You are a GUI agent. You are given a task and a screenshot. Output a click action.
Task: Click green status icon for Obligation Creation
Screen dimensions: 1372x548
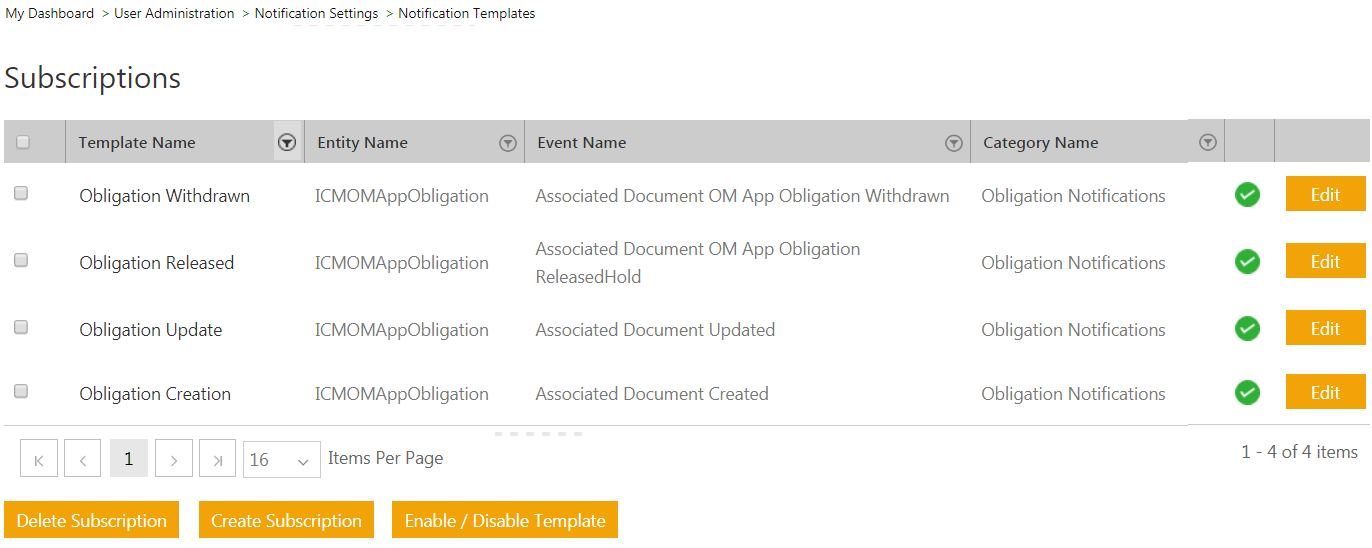[x=1247, y=393]
